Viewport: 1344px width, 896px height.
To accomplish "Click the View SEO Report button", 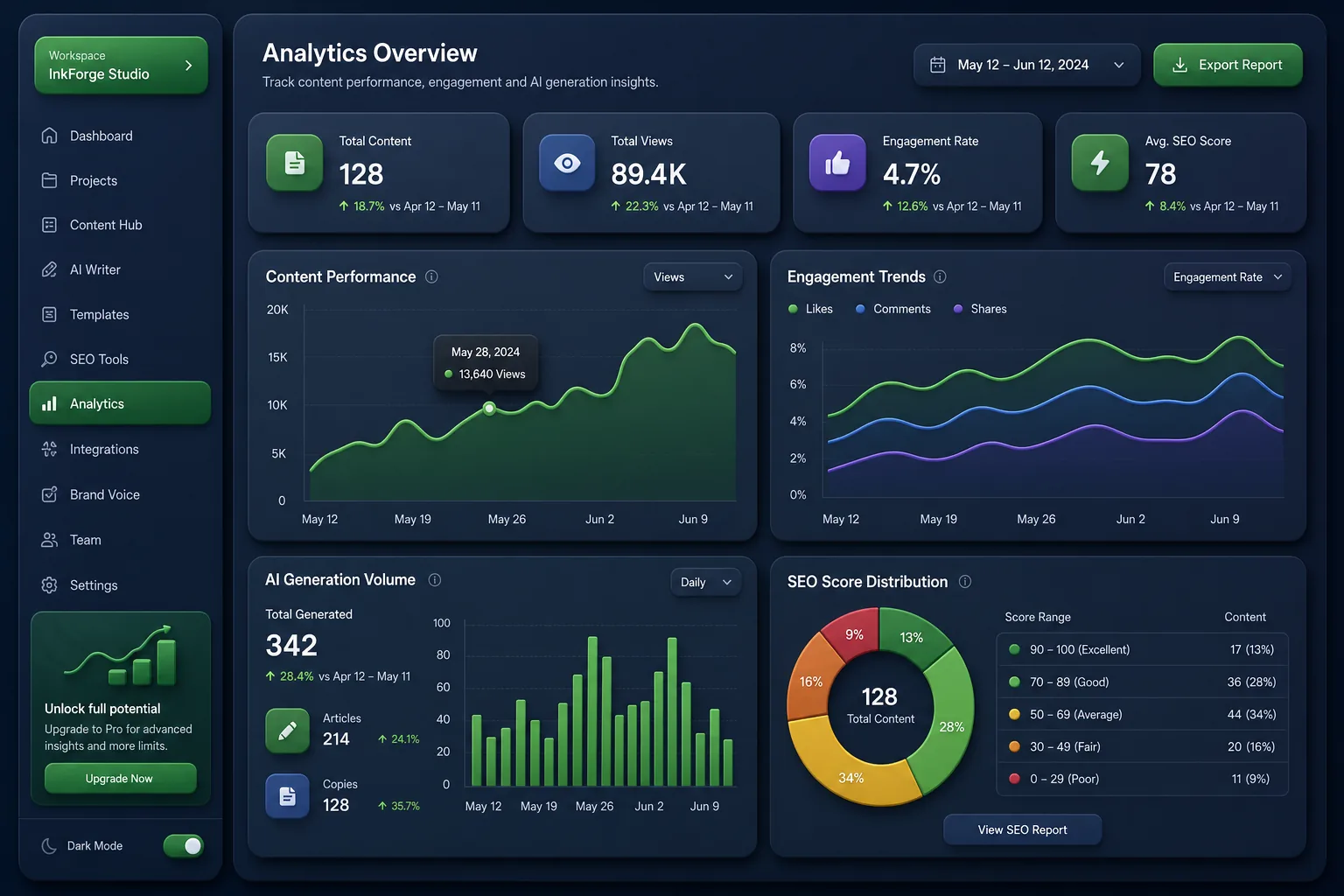I will [x=1022, y=829].
